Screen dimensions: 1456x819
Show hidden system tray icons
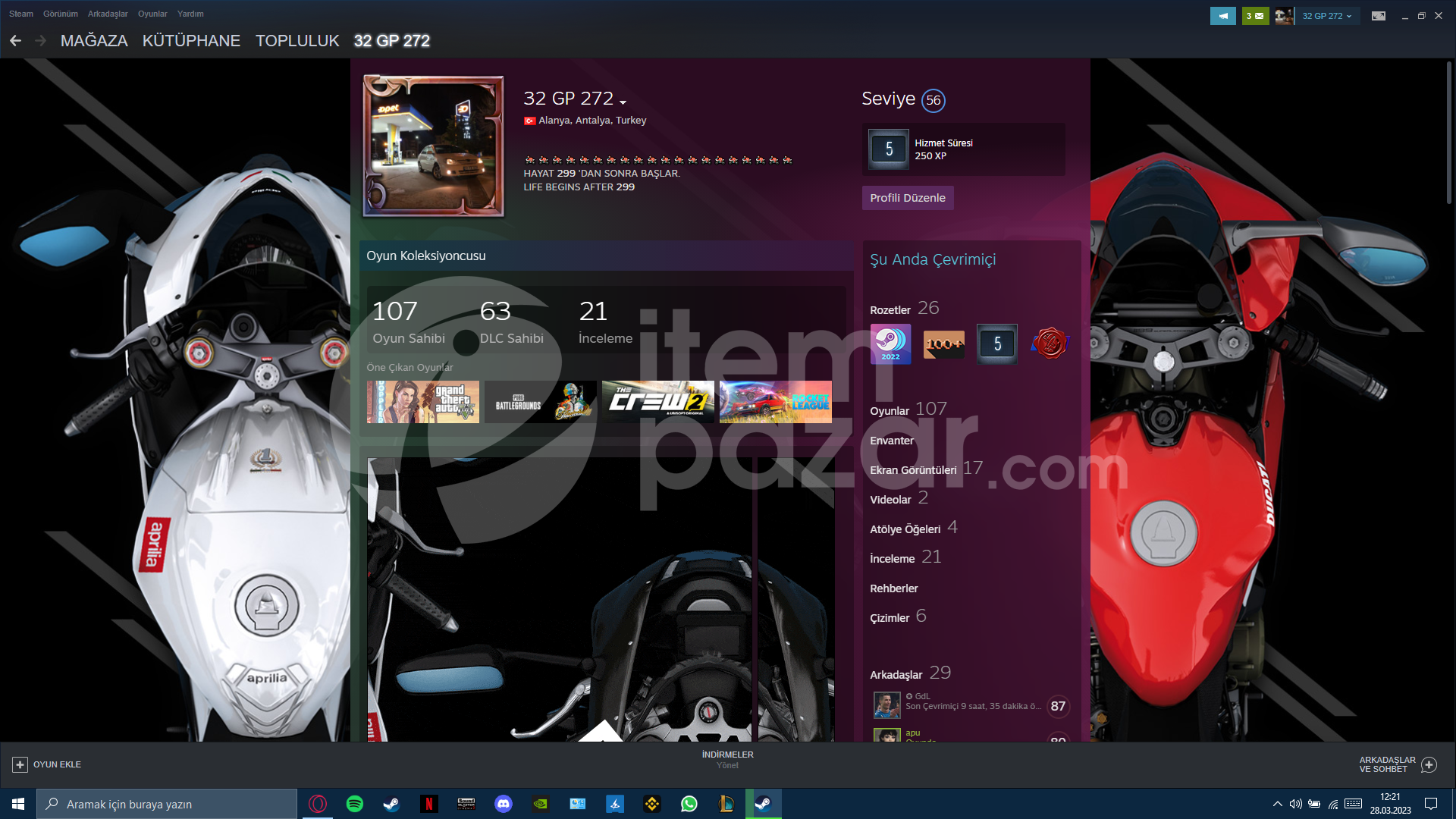(x=1278, y=804)
